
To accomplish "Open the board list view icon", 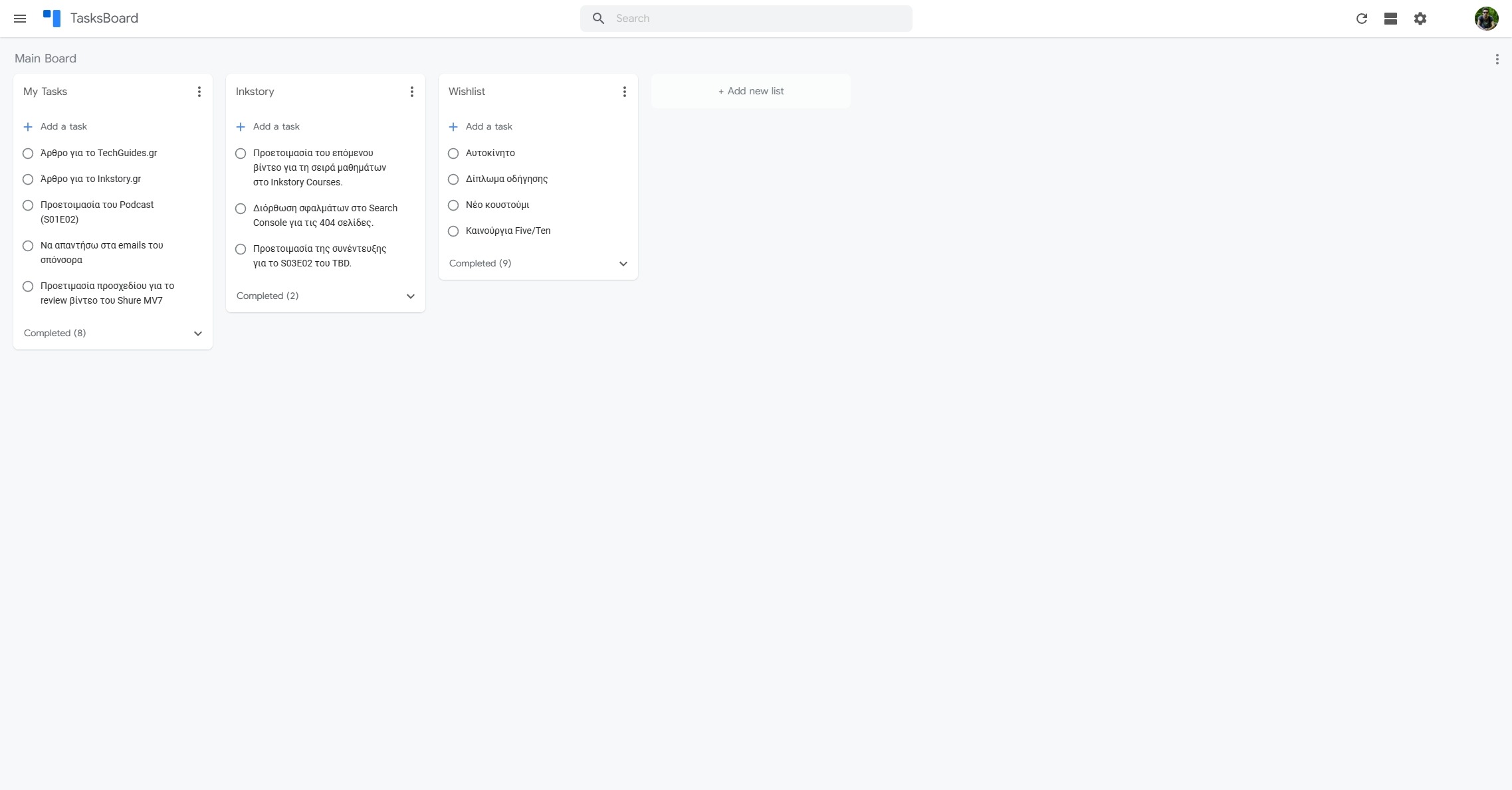I will [x=1391, y=18].
